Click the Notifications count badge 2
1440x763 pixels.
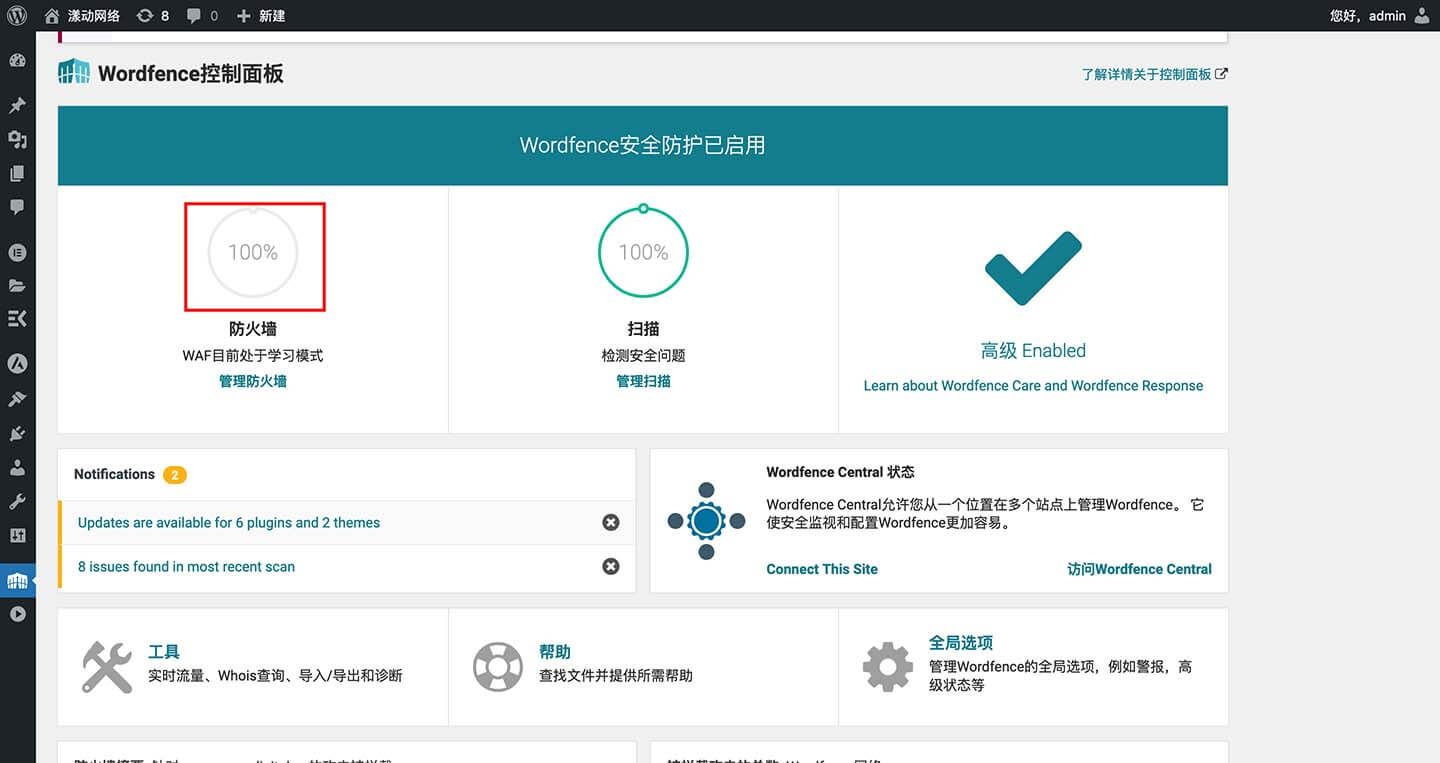pos(174,475)
